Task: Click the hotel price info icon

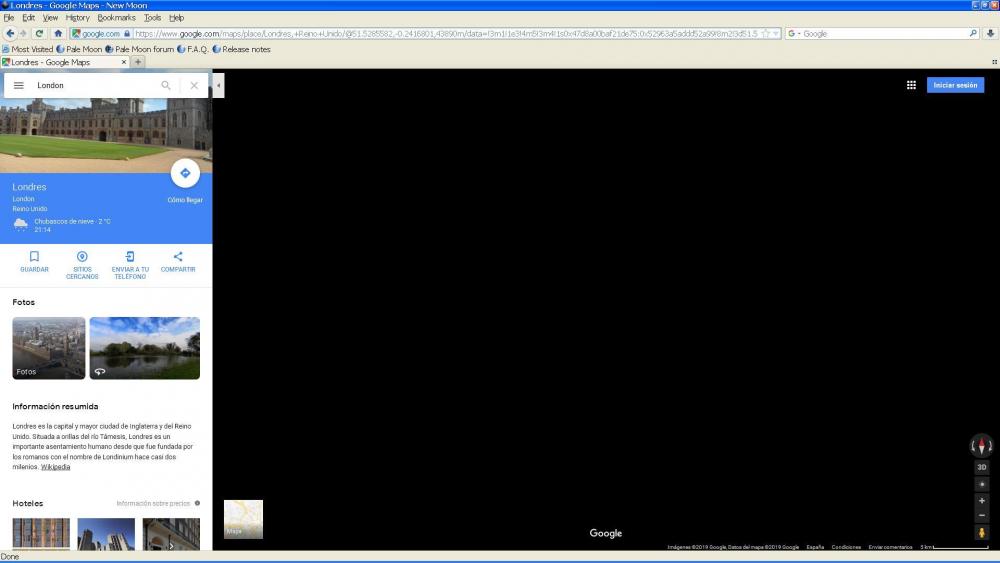Action: coord(197,503)
